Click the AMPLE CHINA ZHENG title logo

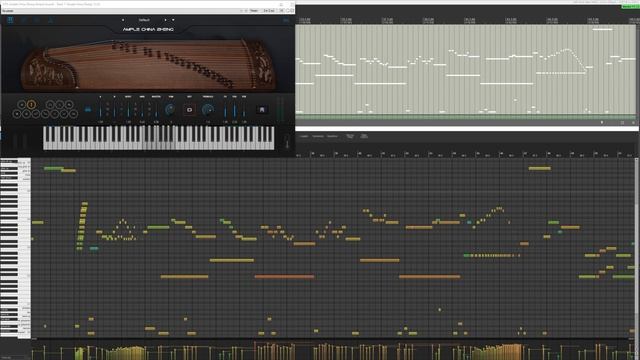tap(148, 30)
